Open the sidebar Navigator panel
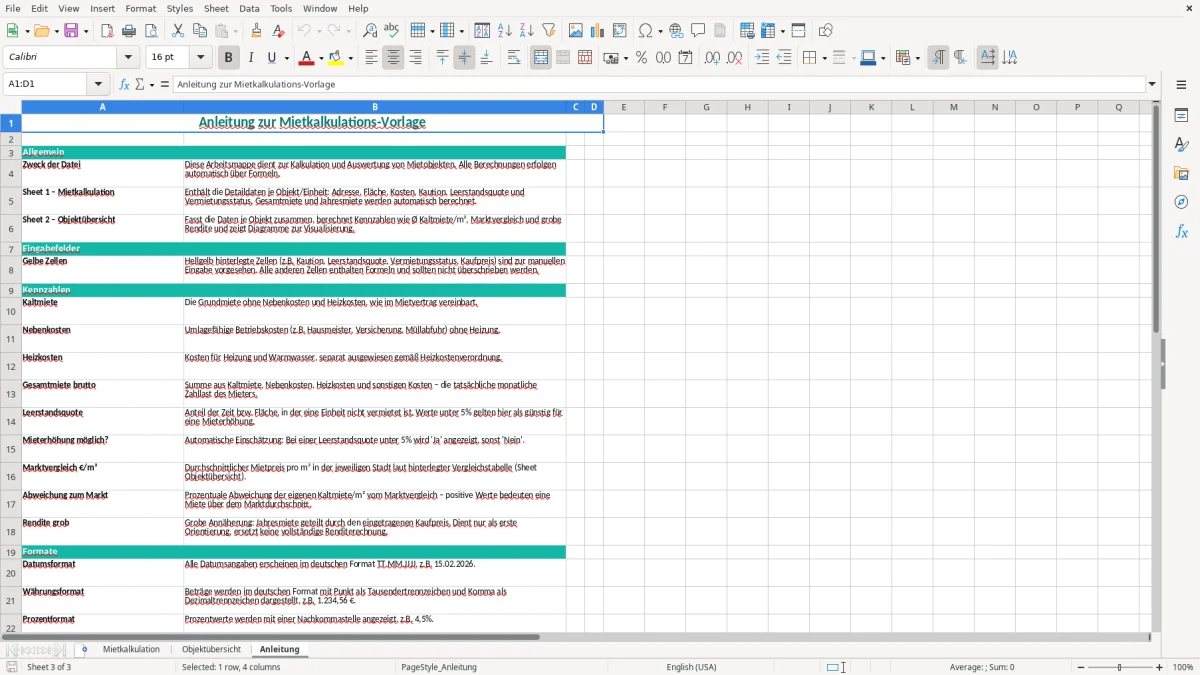1200x675 pixels. (x=1181, y=202)
